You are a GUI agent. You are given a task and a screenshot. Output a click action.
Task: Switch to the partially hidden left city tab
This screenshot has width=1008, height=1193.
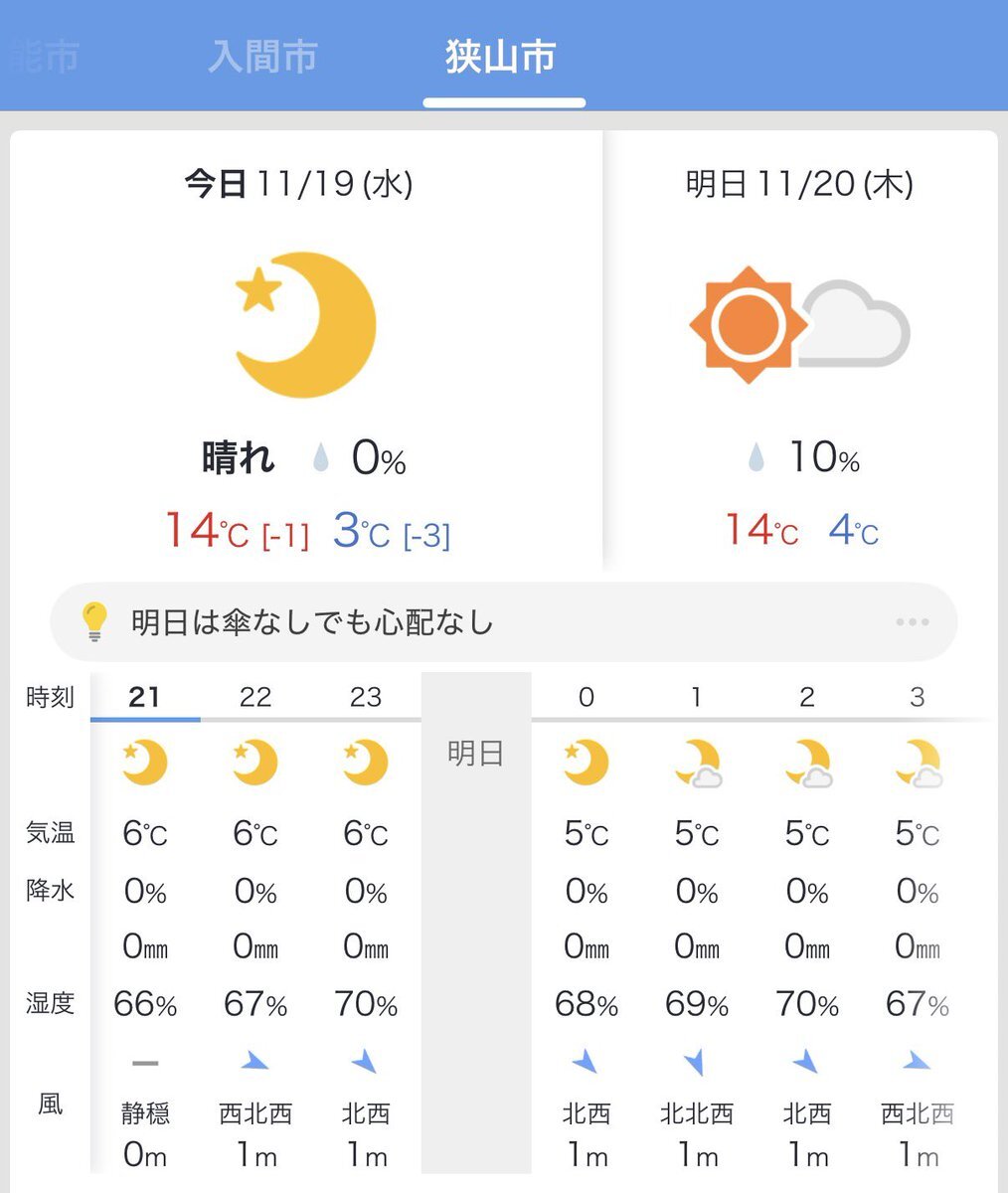(x=45, y=57)
